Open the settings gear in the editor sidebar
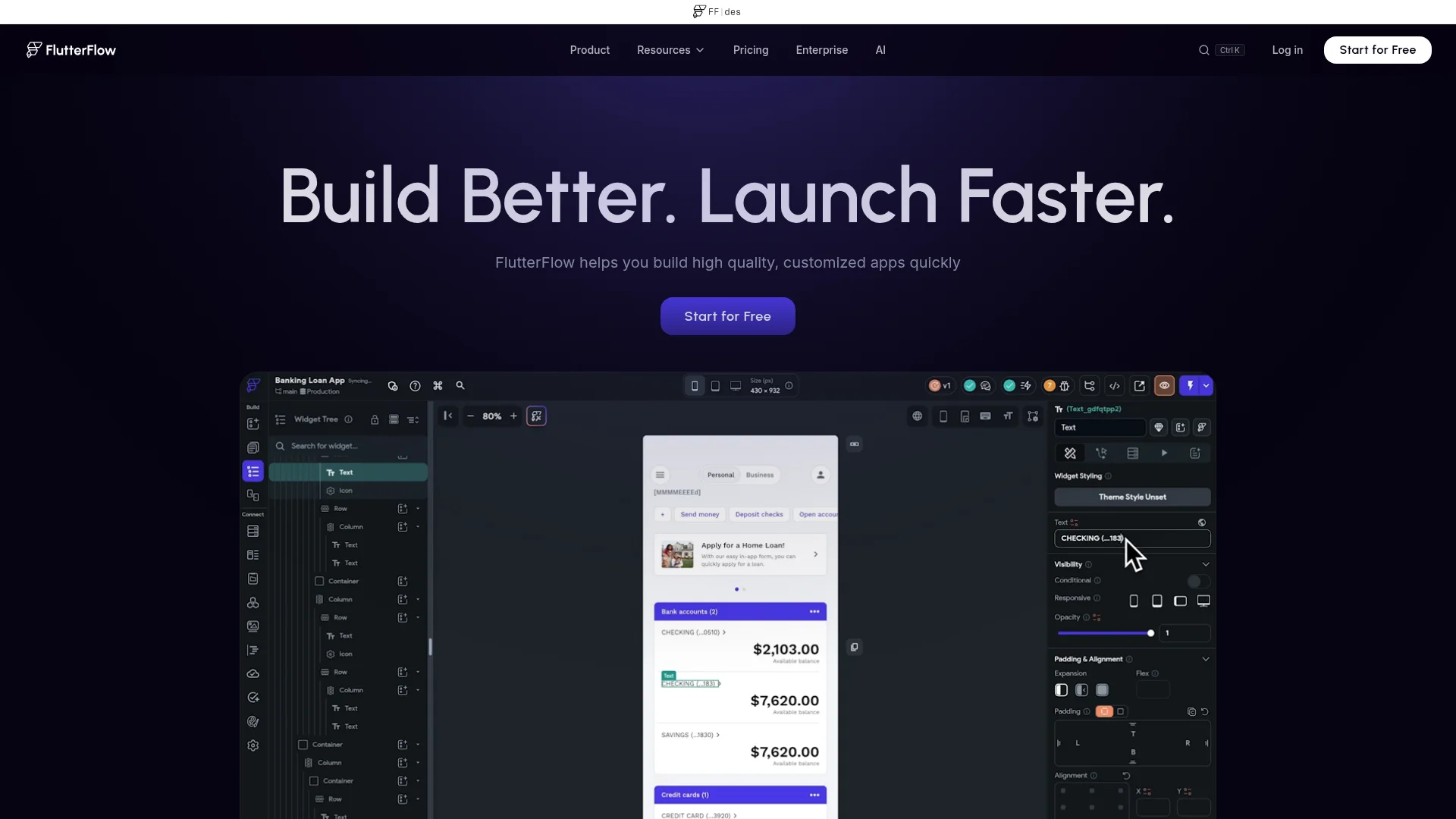 [253, 745]
